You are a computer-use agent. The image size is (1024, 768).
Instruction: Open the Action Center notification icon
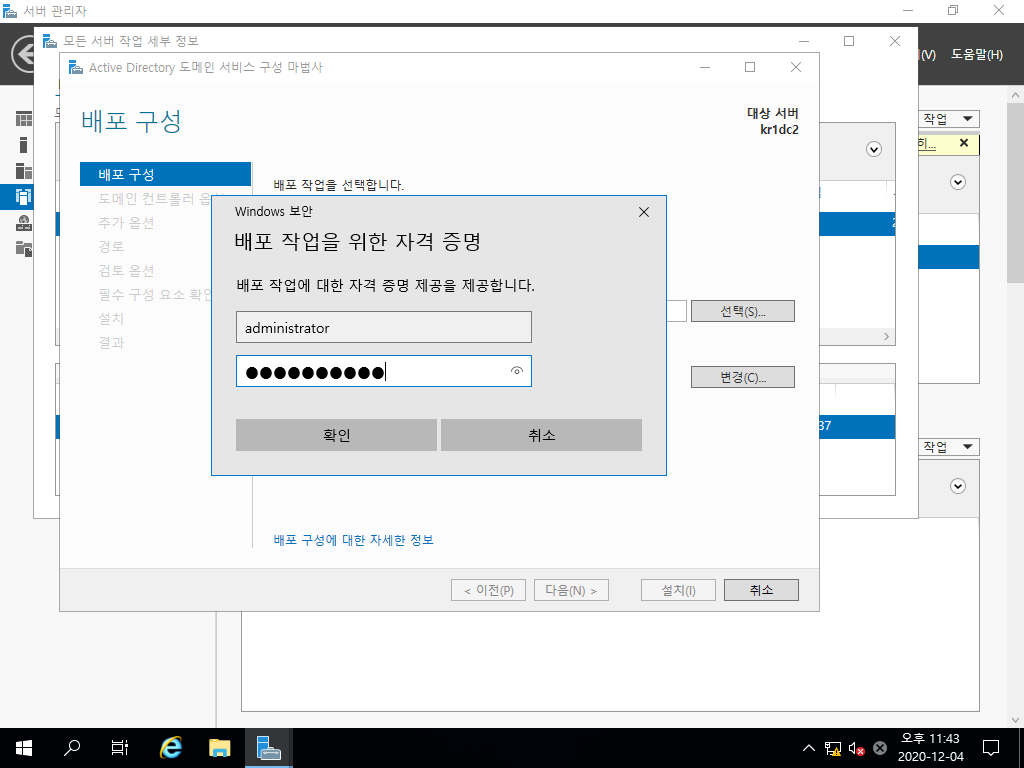pos(991,748)
